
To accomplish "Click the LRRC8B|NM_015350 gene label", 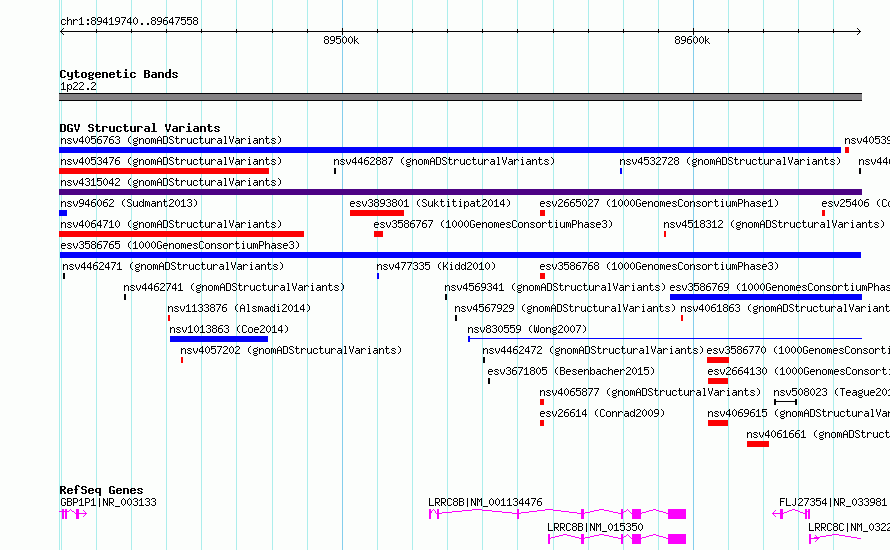I will click(x=595, y=527).
